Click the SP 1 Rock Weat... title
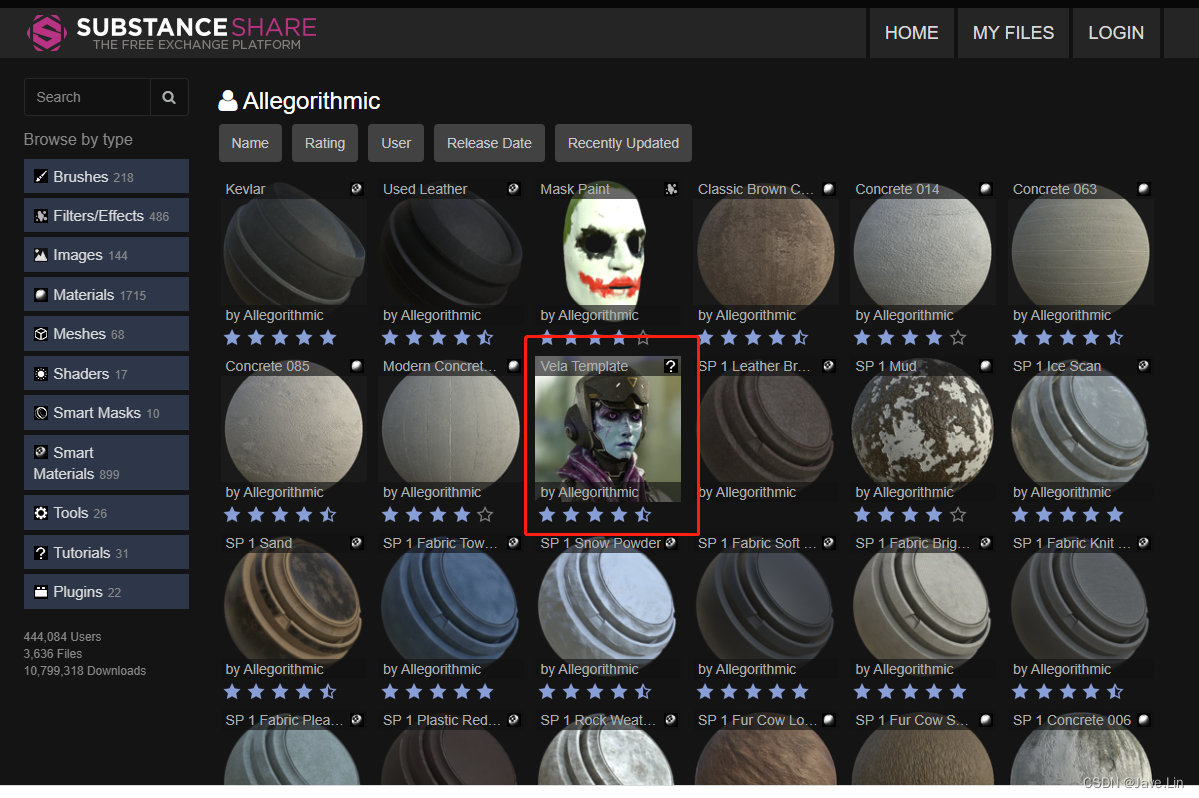1199x798 pixels. [598, 720]
